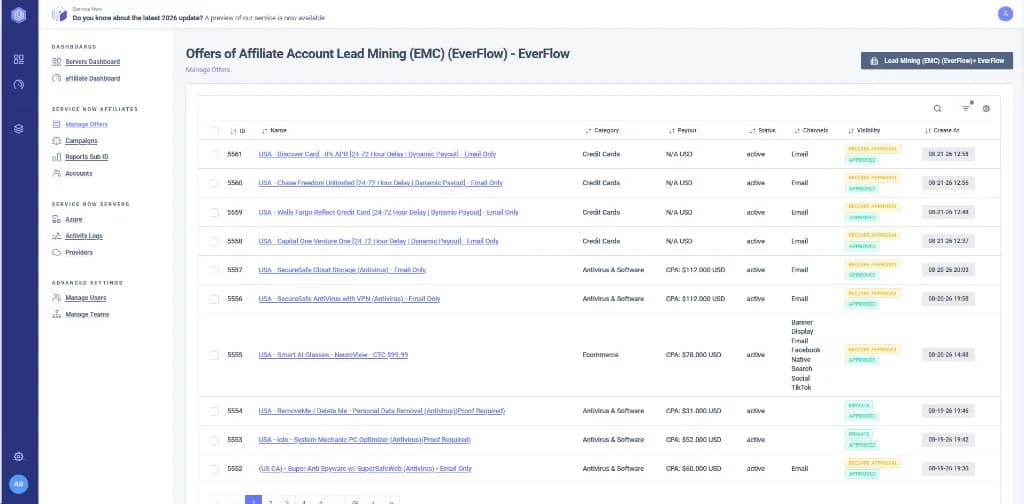This screenshot has width=1024, height=504.
Task: Open Servers Dashboard in the sidebar
Action: click(x=92, y=62)
